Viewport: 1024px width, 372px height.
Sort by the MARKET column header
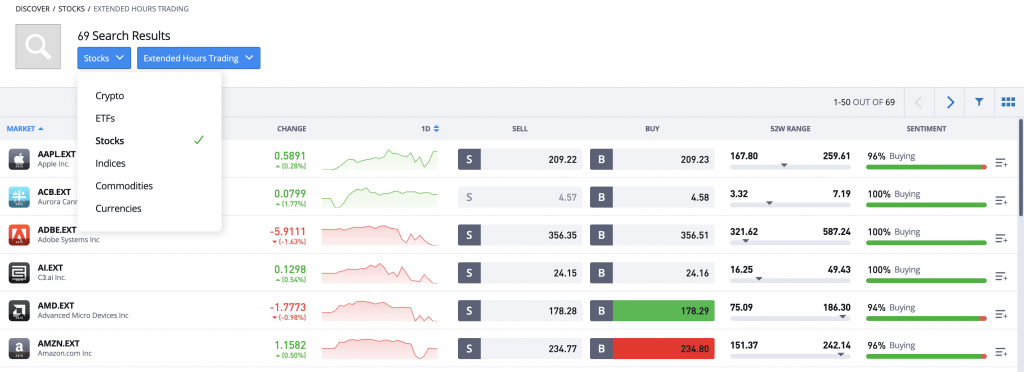click(25, 129)
